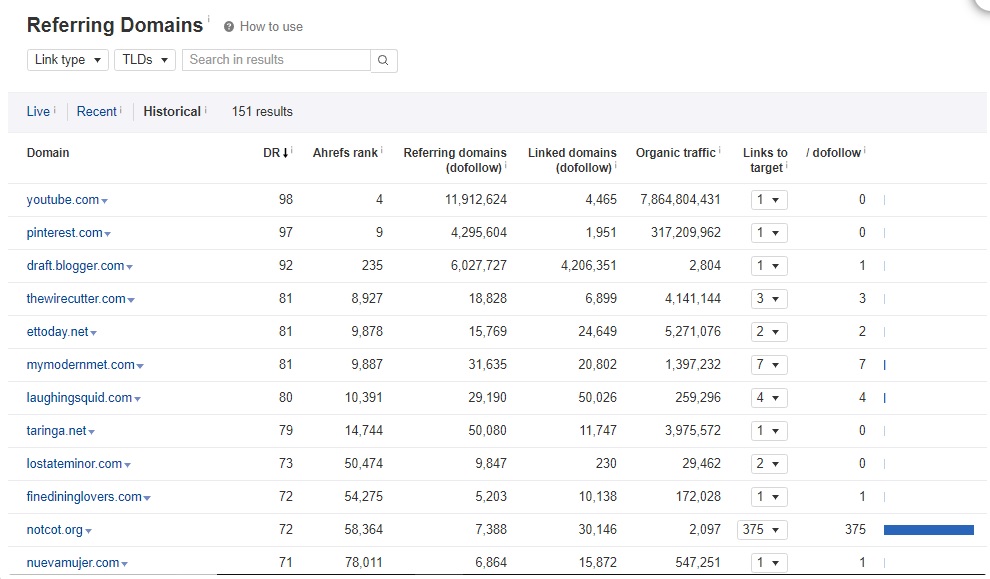Click linked domains value 4,206,351
Viewport: 990px width, 579px height.
(588, 266)
